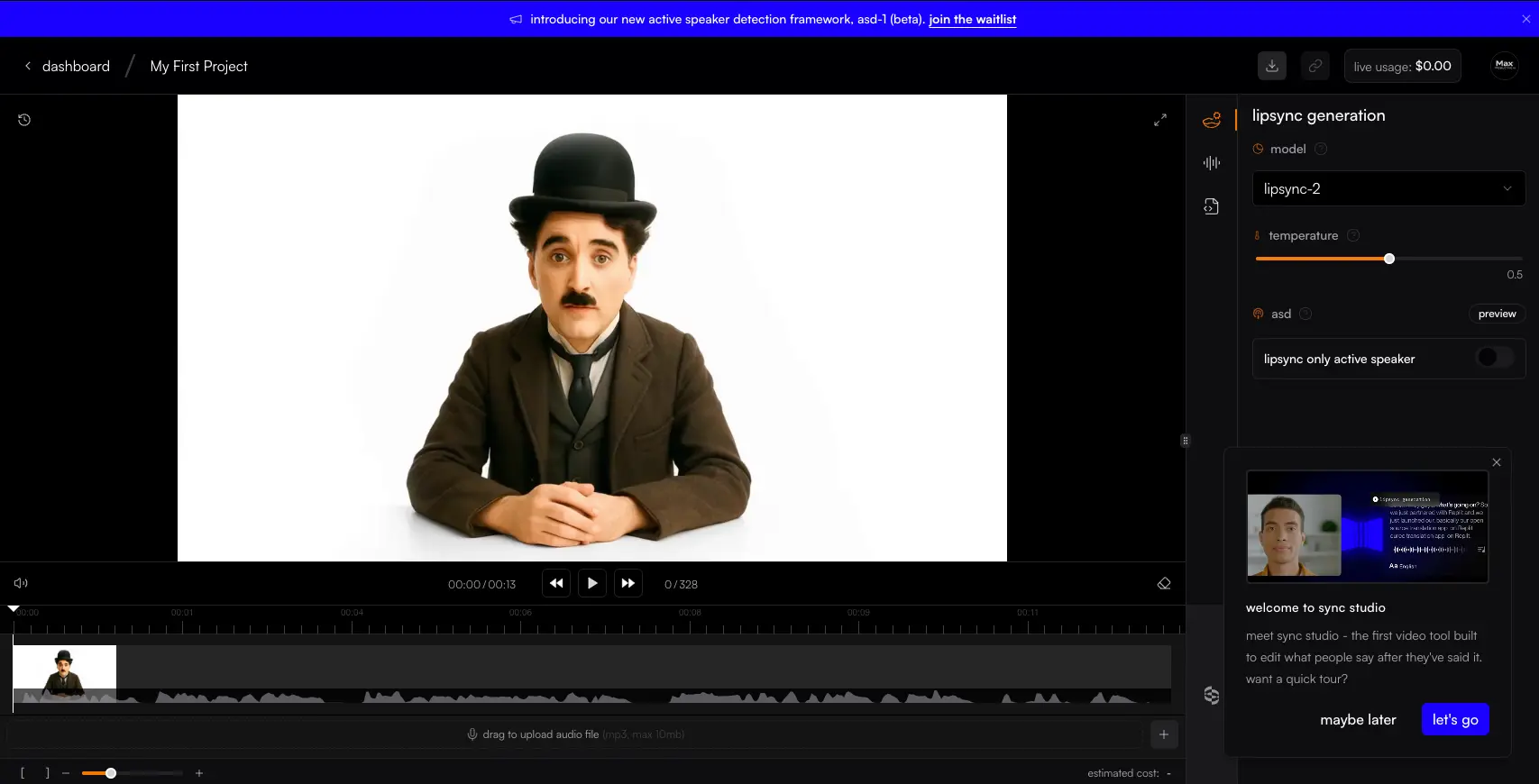Viewport: 1539px width, 784px height.
Task: Open the join the waitlist link
Action: point(973,19)
